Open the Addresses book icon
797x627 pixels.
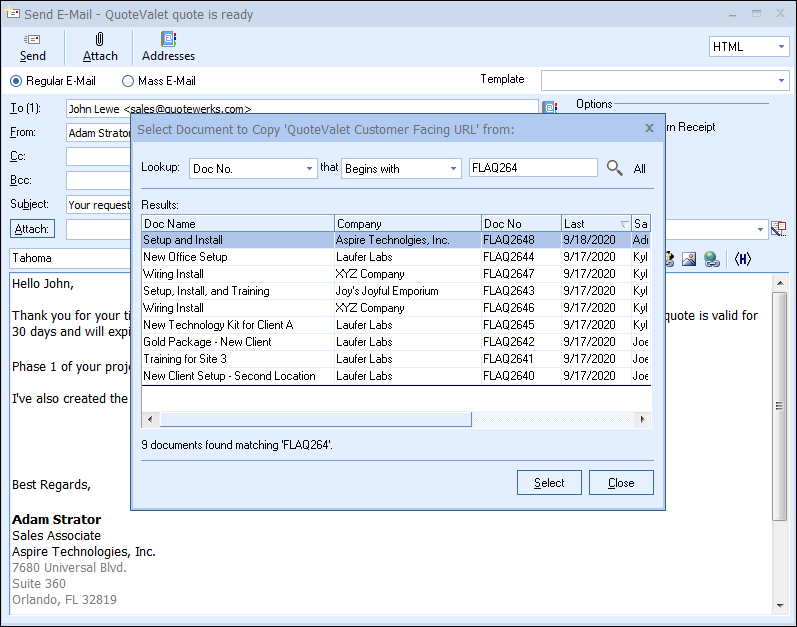click(x=168, y=39)
